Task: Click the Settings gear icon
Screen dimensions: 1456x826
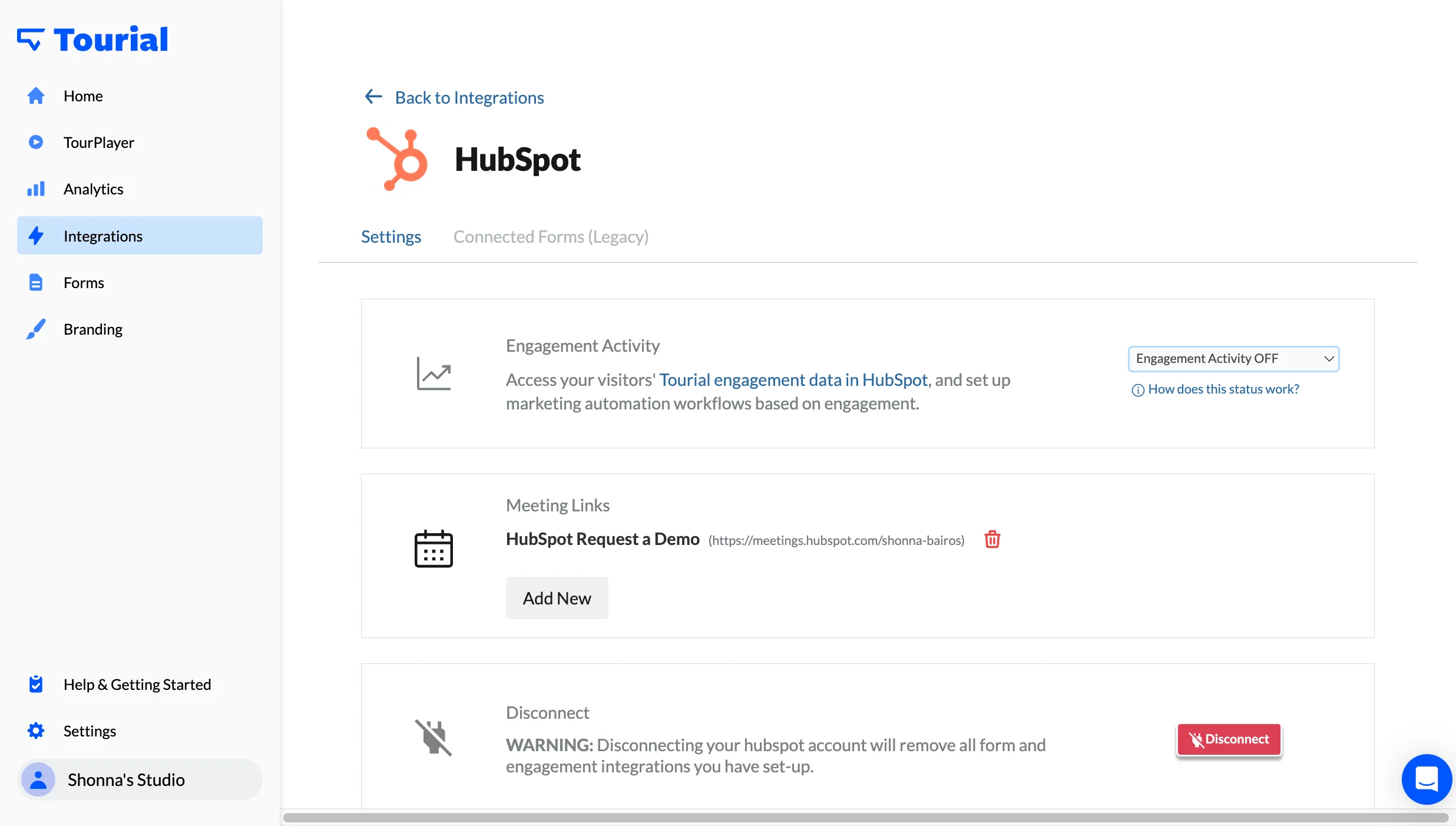Action: coord(36,731)
